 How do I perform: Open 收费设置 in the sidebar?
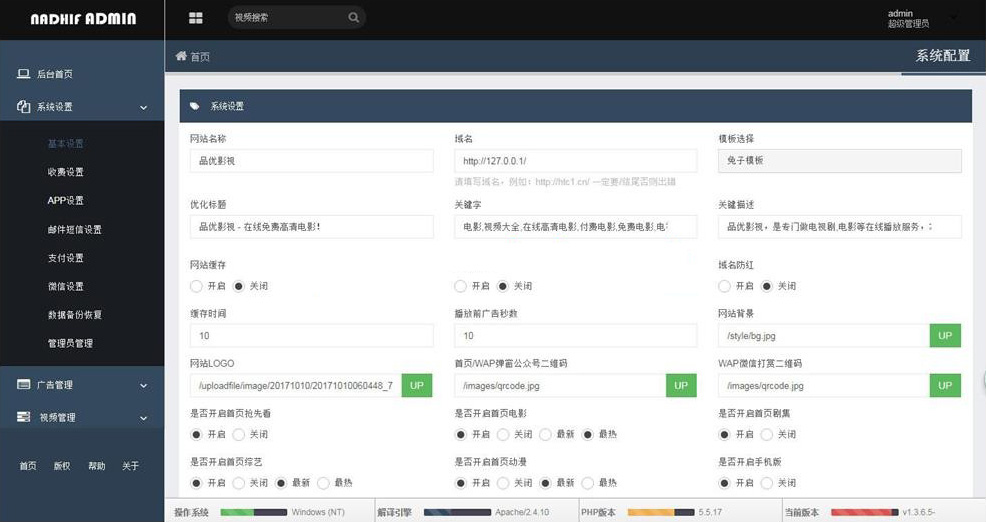66,172
